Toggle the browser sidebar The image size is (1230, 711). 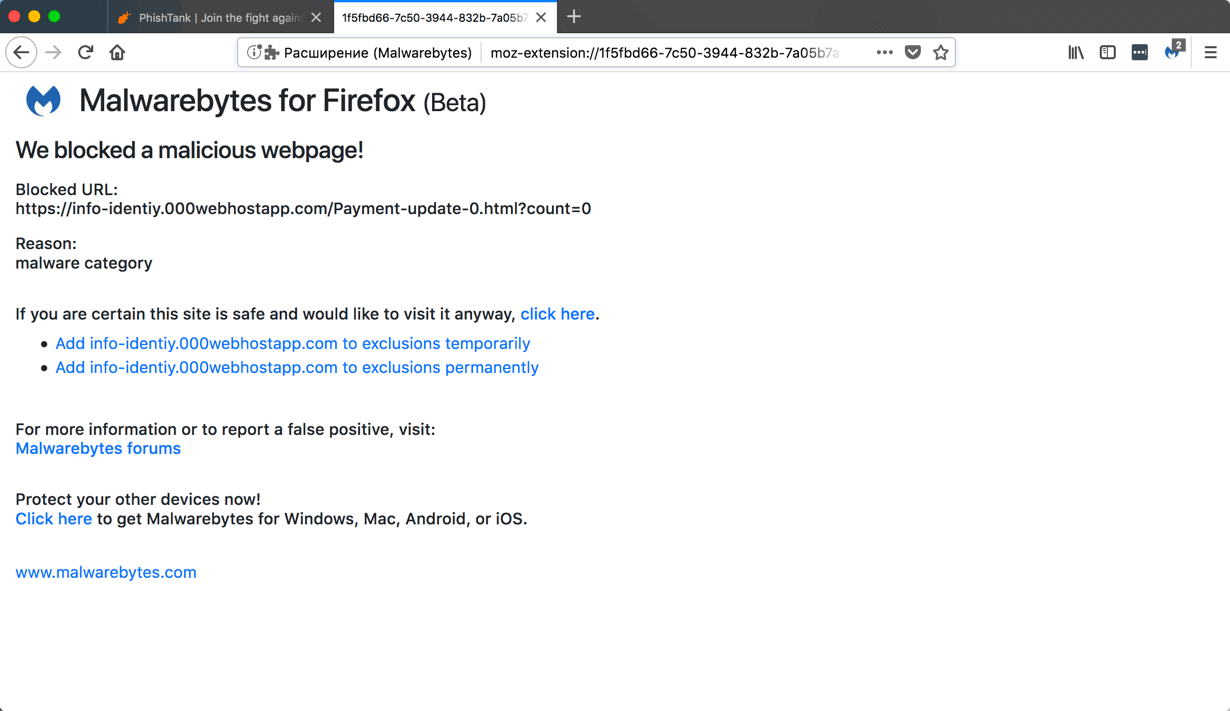pyautogui.click(x=1107, y=52)
